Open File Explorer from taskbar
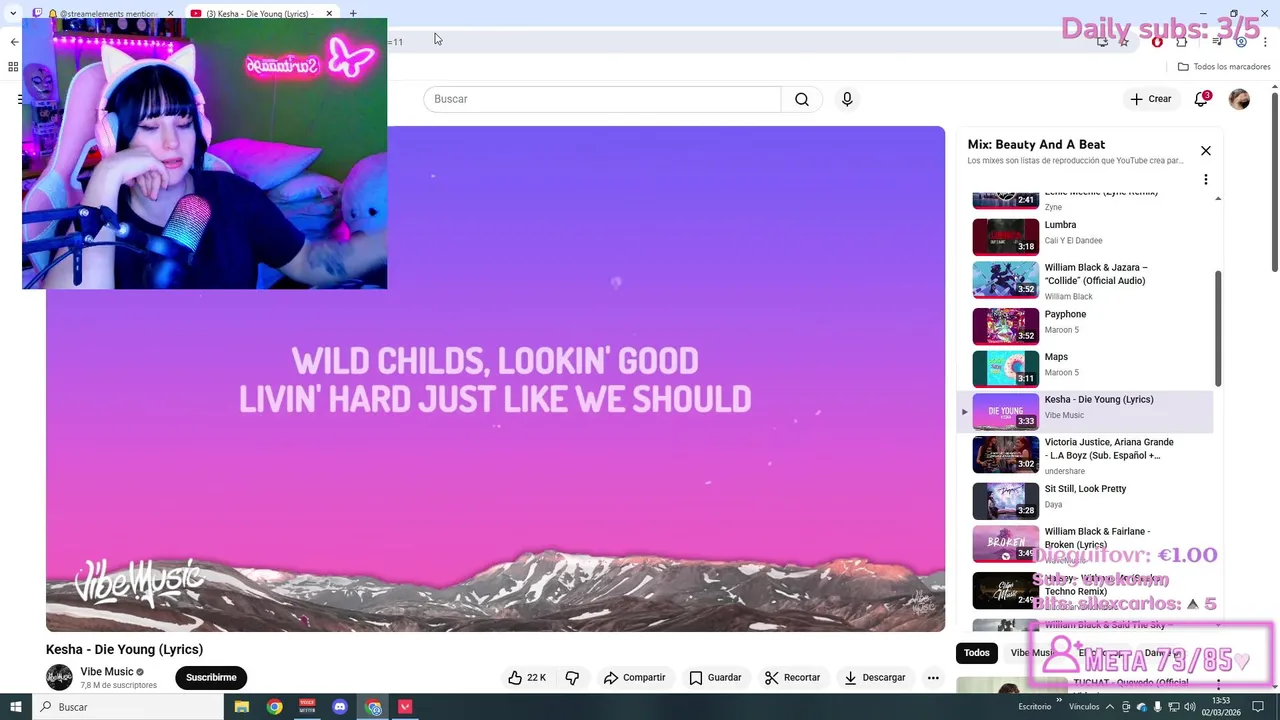The width and height of the screenshot is (1280, 720). click(241, 707)
